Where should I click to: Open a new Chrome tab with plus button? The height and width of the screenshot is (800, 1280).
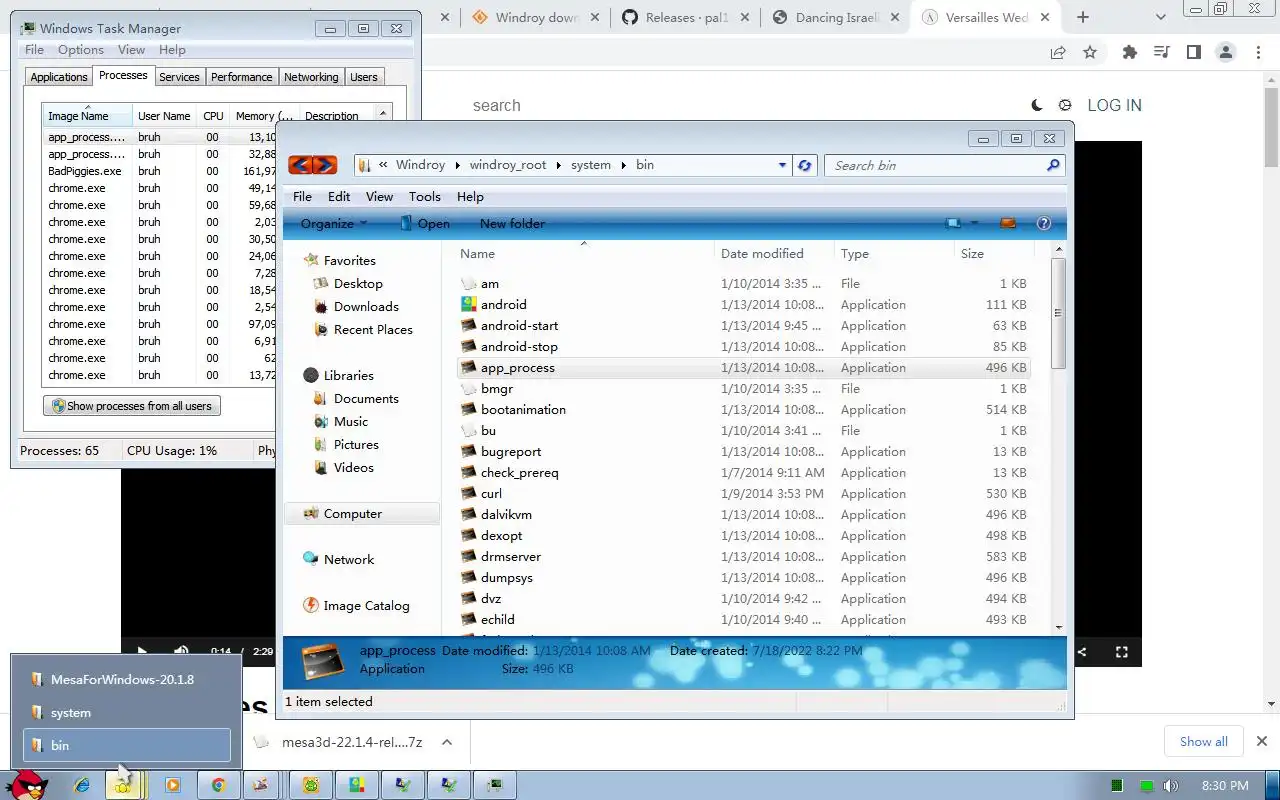[x=1082, y=17]
